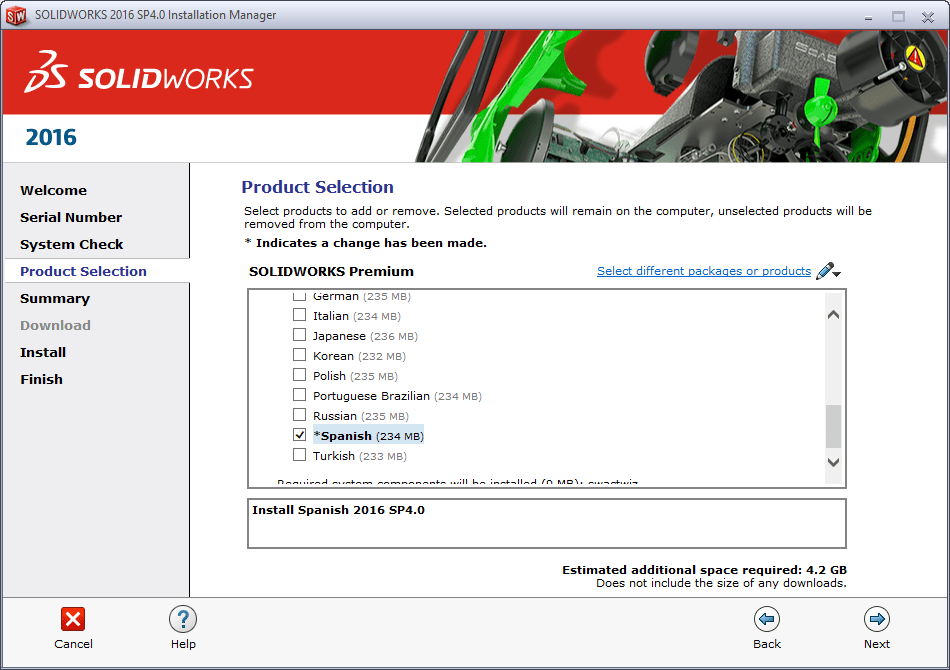Click the Russian (235 MB) label
This screenshot has width=950, height=670.
(361, 416)
